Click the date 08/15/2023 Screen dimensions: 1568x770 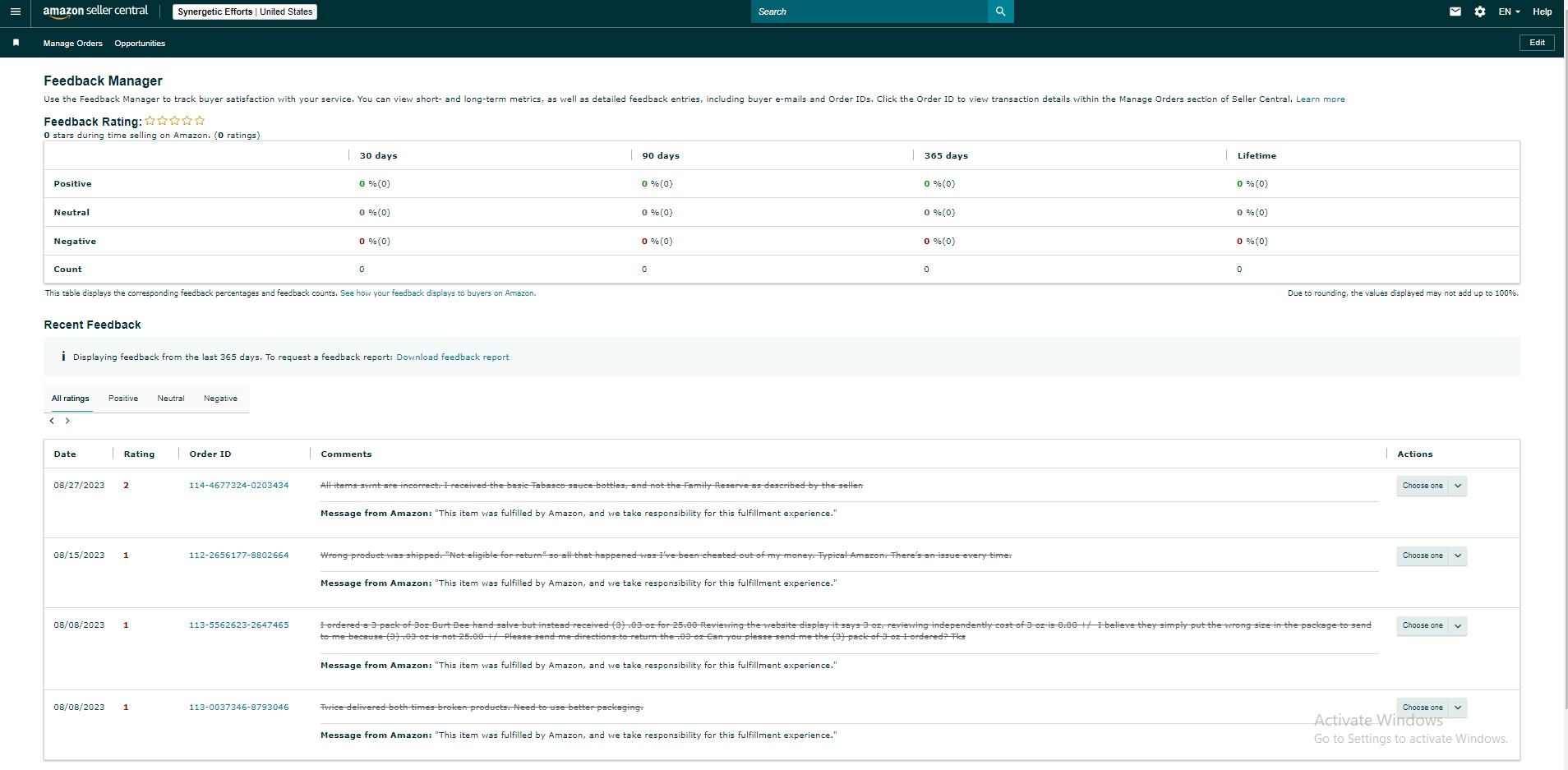79,556
